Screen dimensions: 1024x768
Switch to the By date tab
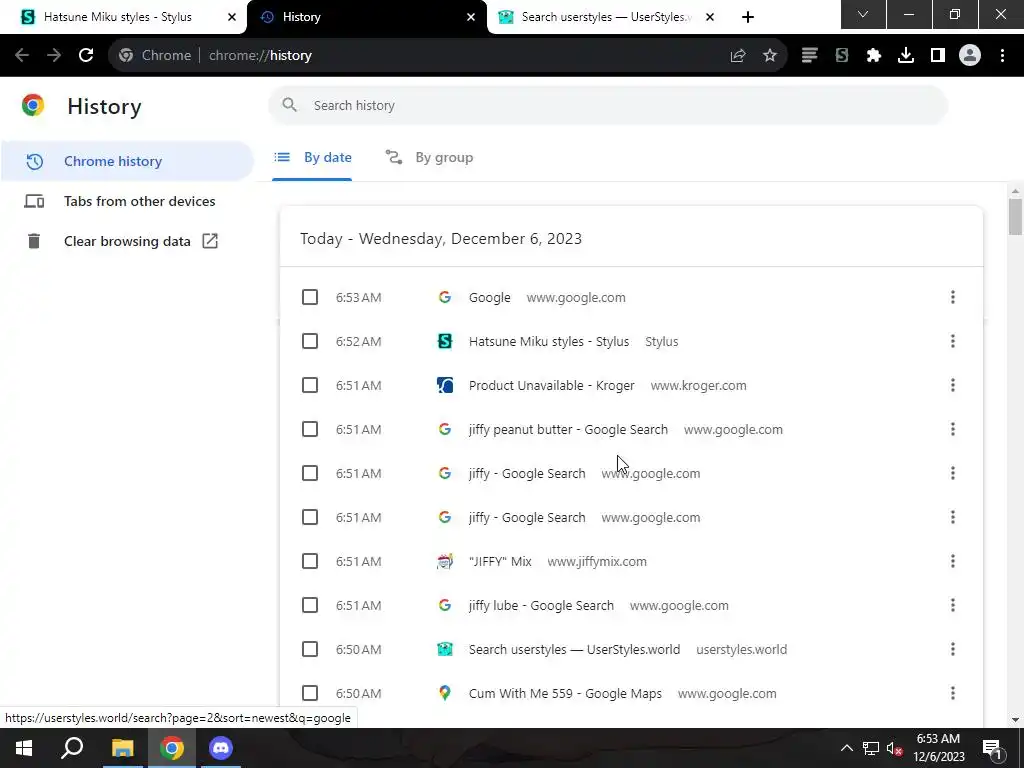312,157
